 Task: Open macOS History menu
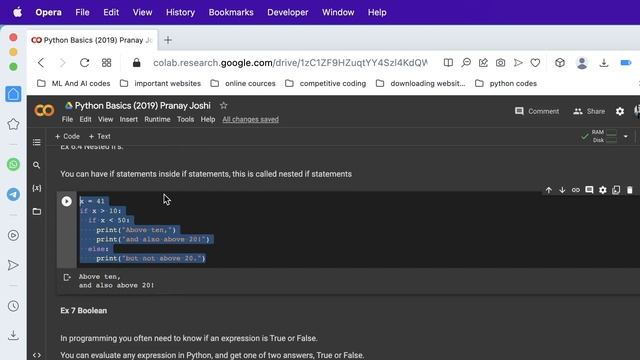180,12
